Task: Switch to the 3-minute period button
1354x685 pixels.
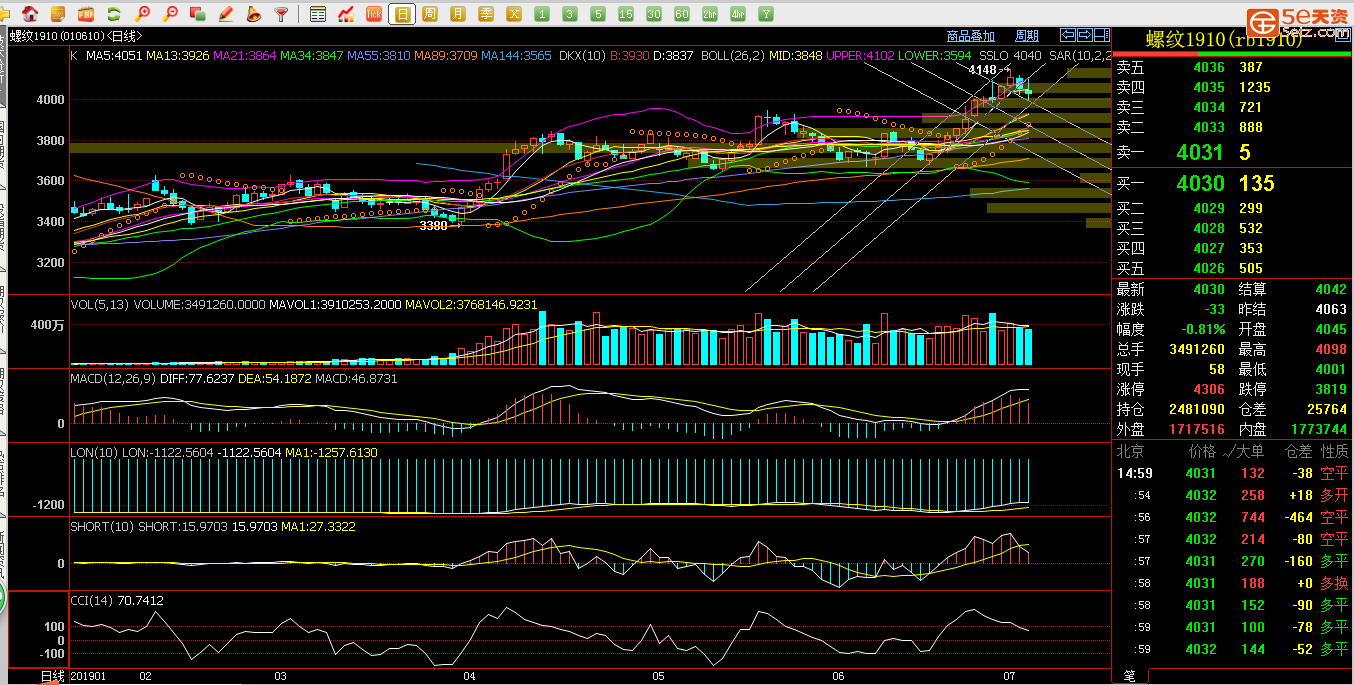Action: (570, 14)
